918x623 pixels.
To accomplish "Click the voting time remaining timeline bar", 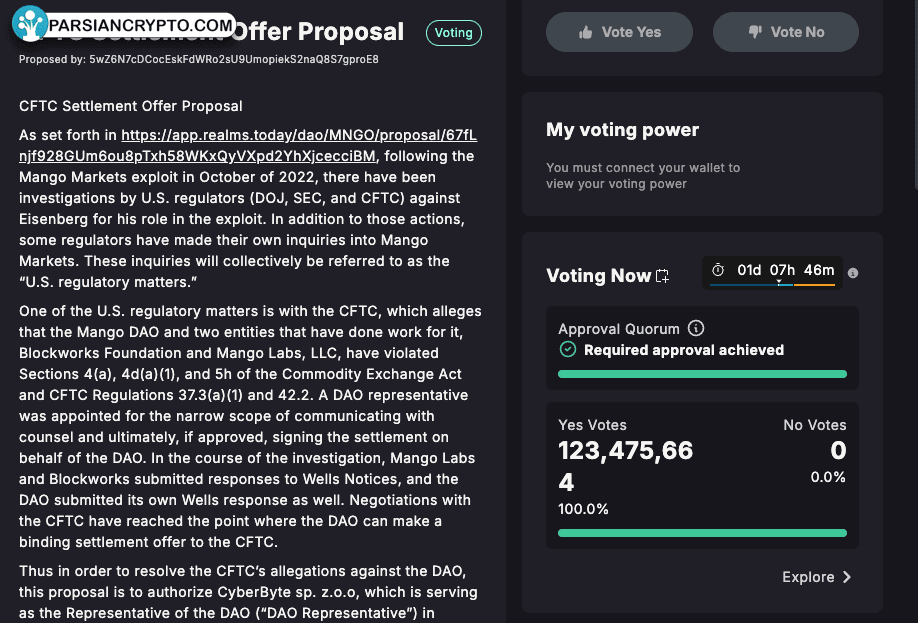I will coord(772,285).
